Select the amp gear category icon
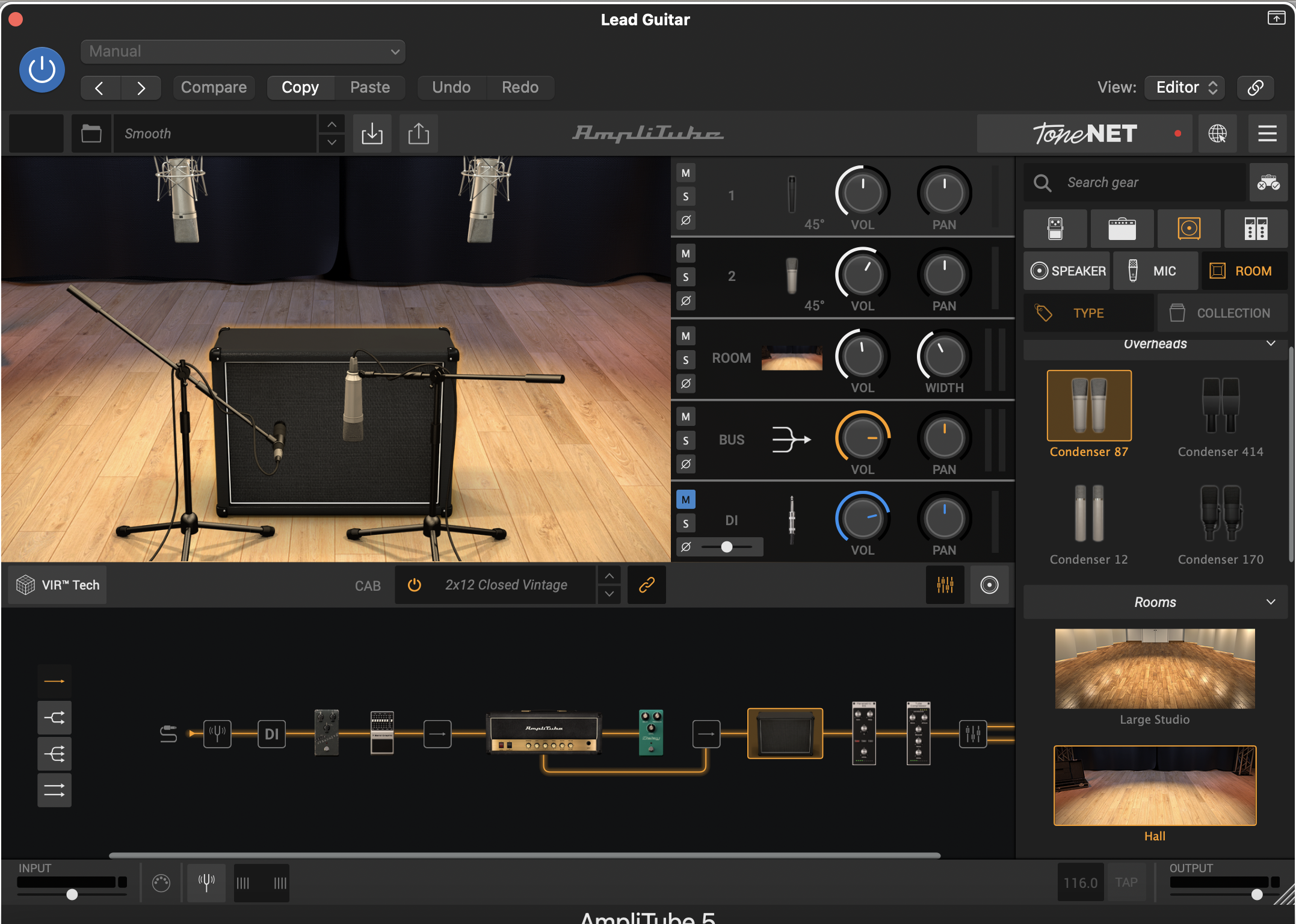 click(1122, 229)
